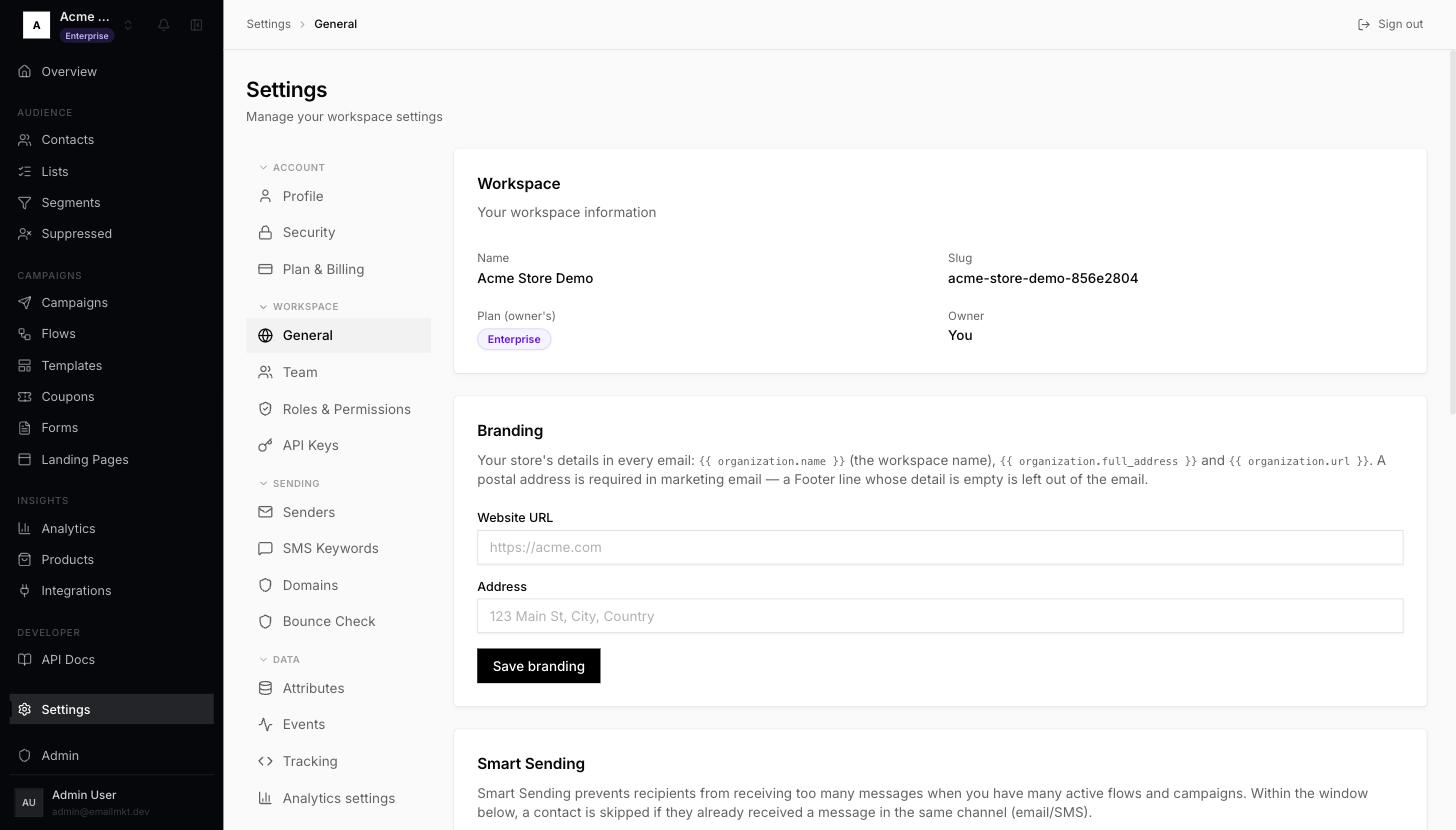Click the Security lock icon
Screen dimensions: 1456x830
265,233
